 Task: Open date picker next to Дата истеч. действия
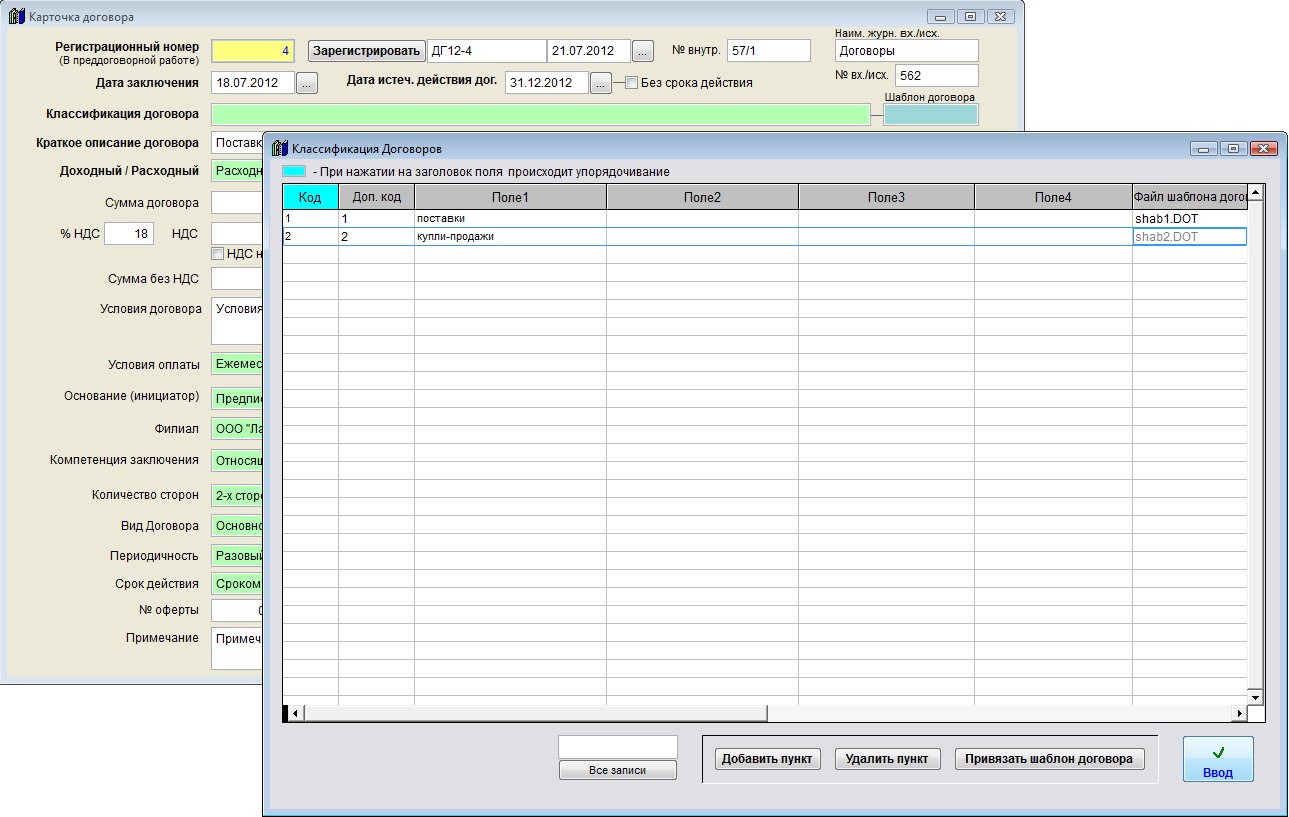pos(600,83)
